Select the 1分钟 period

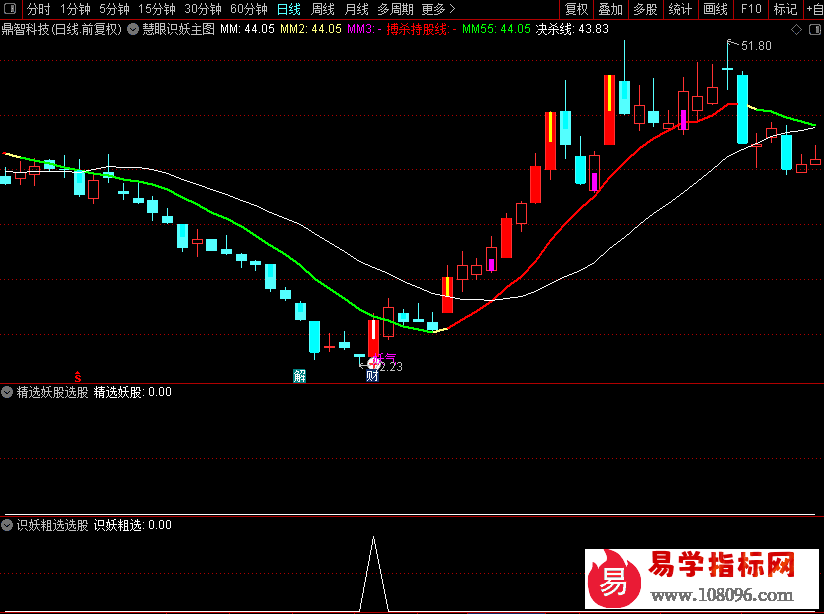click(x=75, y=9)
